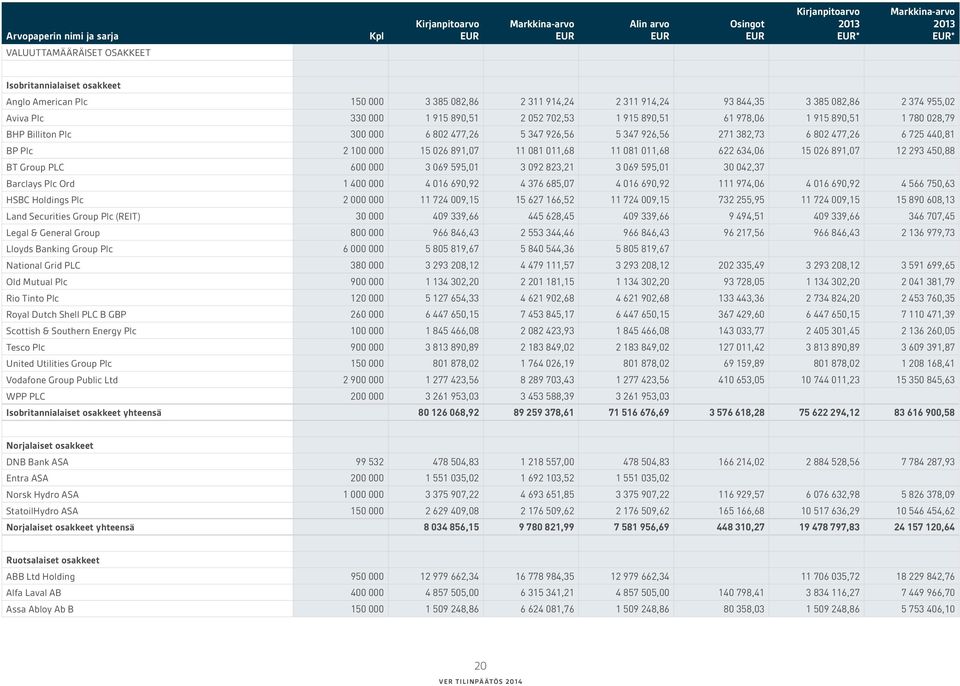Viewport: 960px width, 686px height.
Task: Click the 'Alfa Laval AB' security name
Action: click(34, 593)
